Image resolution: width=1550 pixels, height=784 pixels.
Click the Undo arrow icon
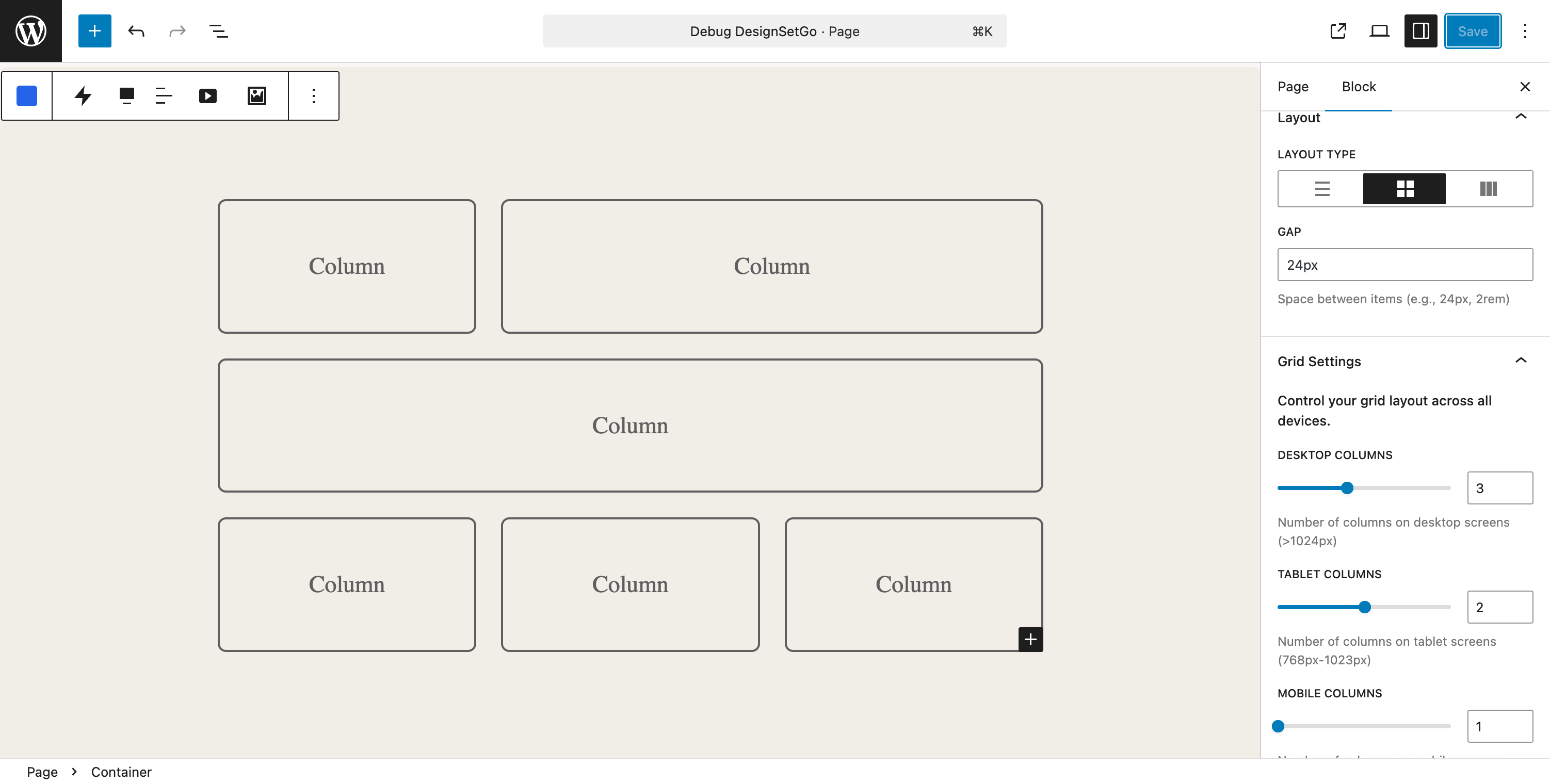[136, 30]
